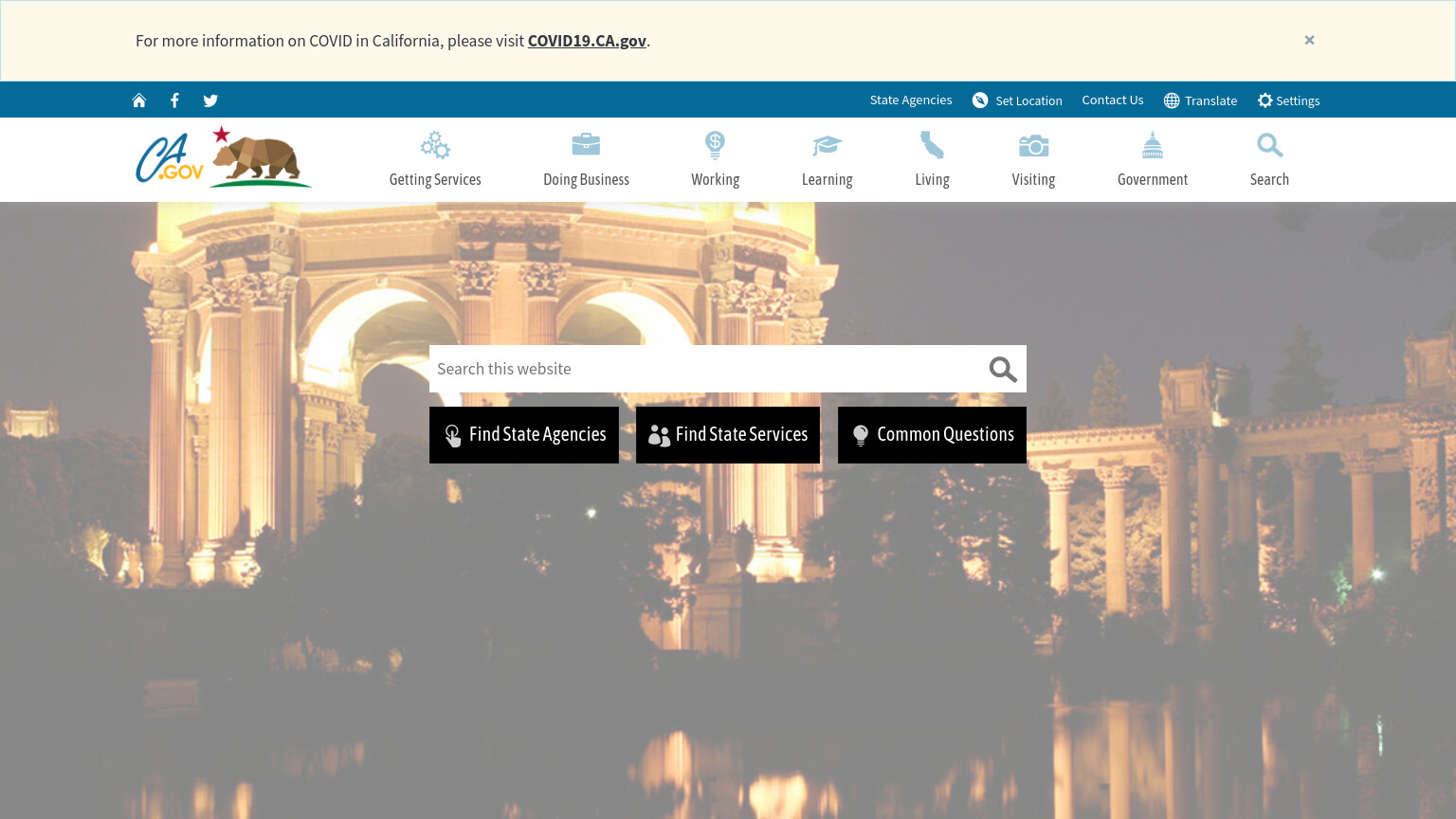Click the CA.gov bear logo

point(224,156)
